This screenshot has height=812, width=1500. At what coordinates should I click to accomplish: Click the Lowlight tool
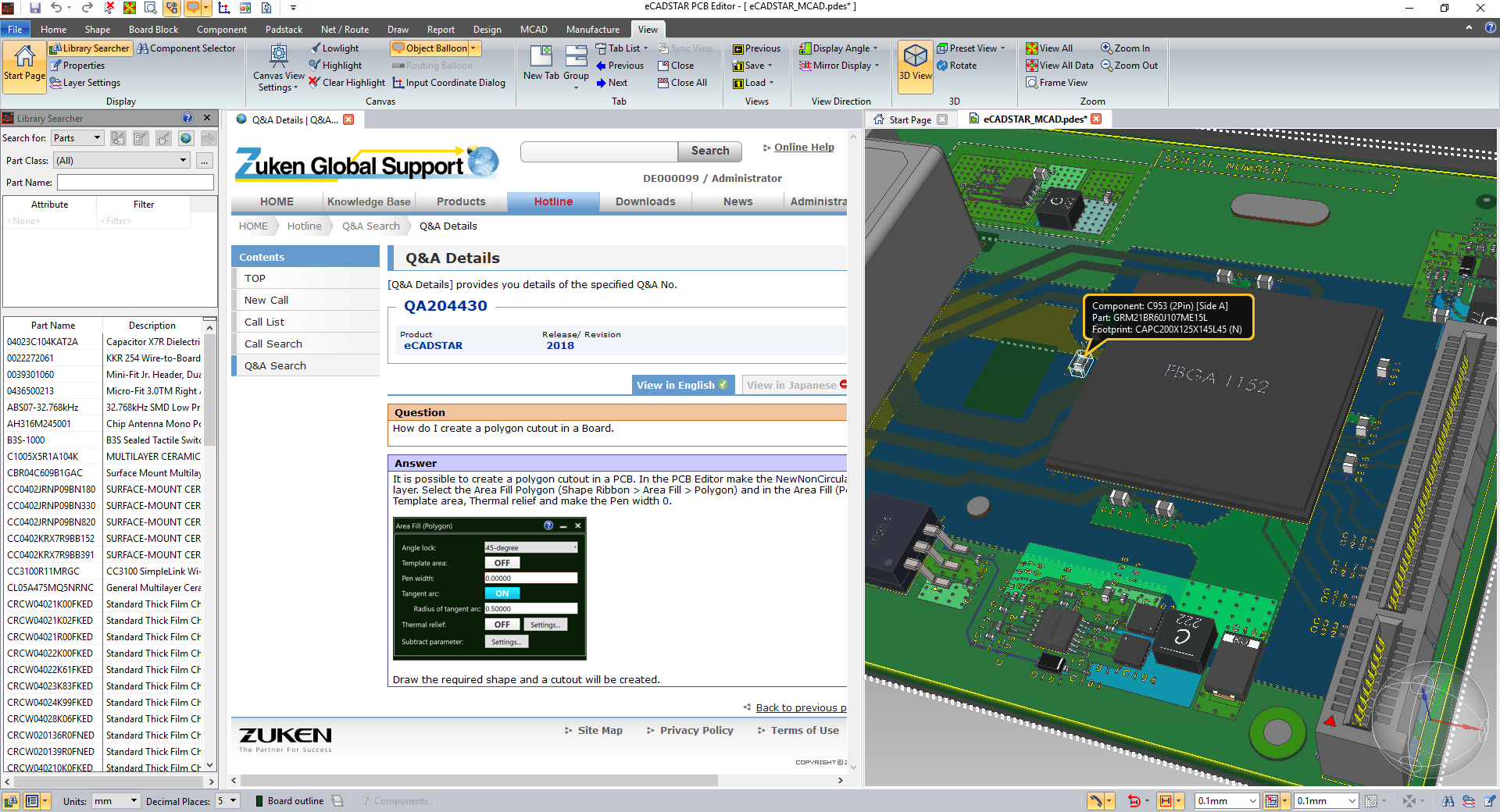pyautogui.click(x=334, y=48)
